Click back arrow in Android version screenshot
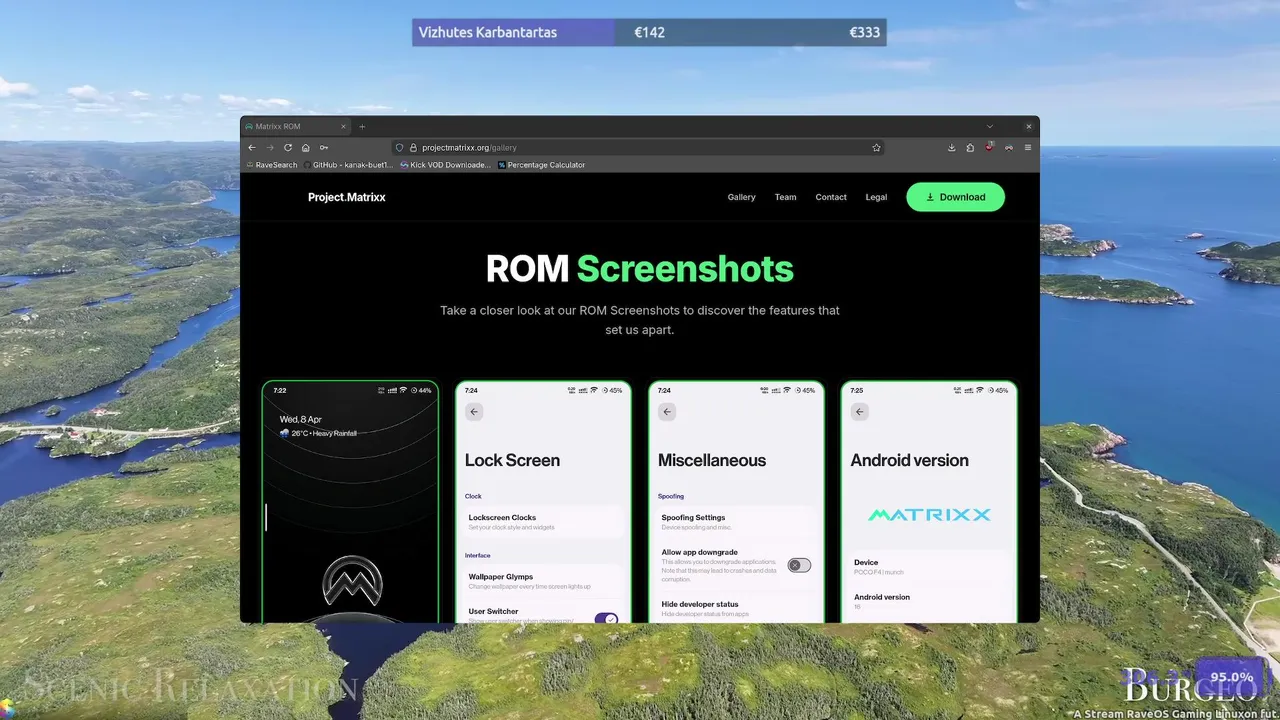The image size is (1280, 720). (x=860, y=411)
